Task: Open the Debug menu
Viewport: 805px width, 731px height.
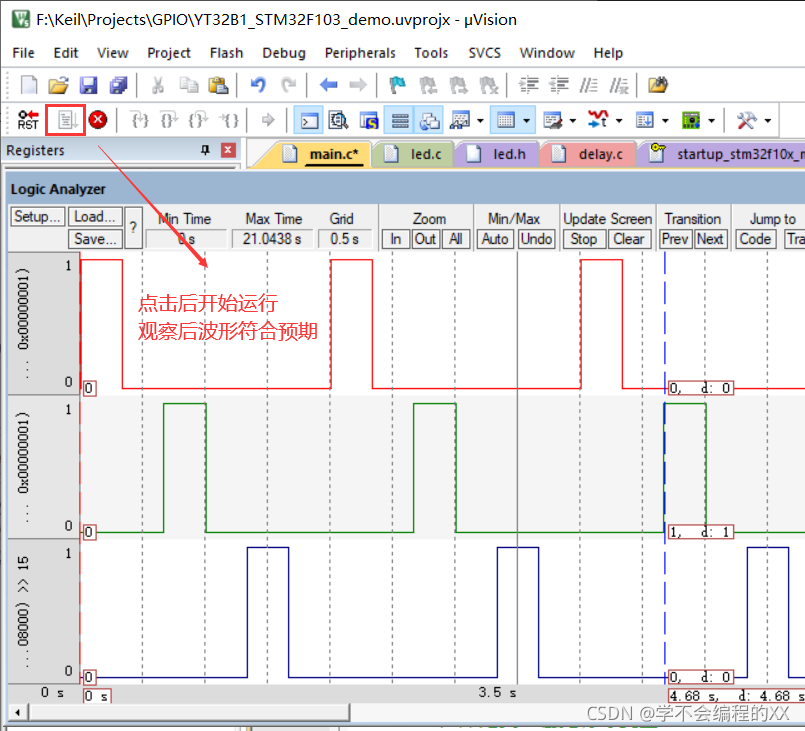Action: pos(284,53)
